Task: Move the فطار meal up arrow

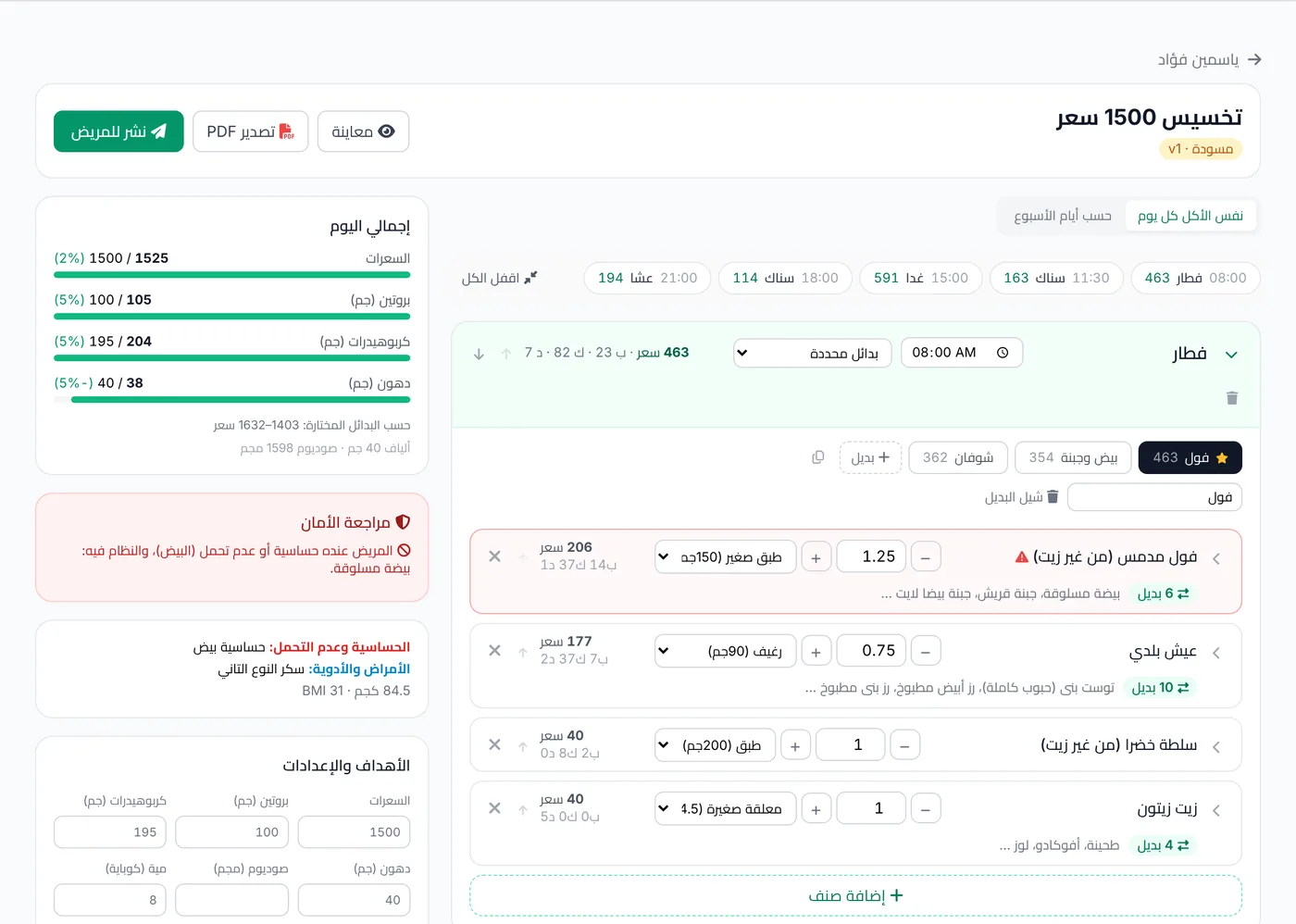Action: pyautogui.click(x=506, y=354)
